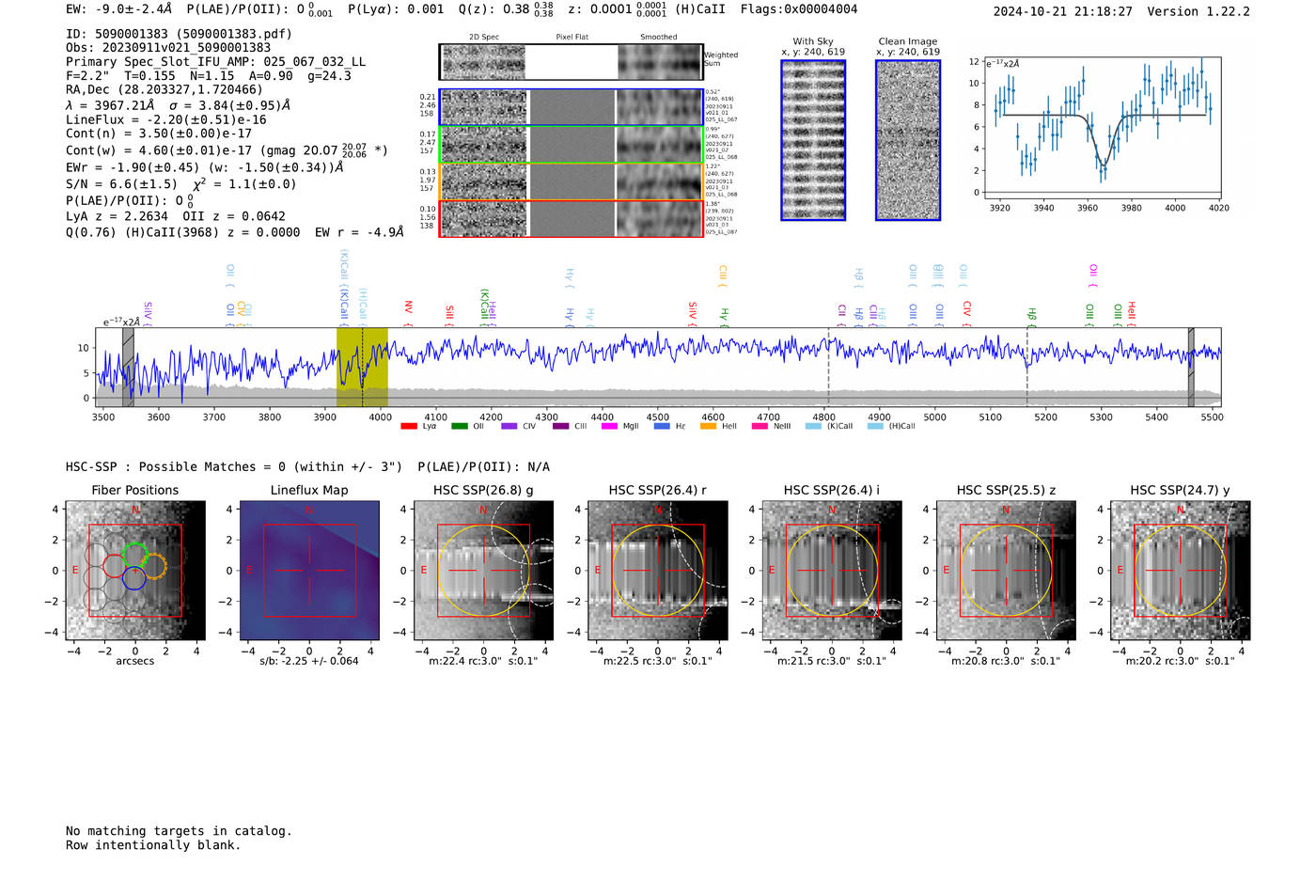The height and width of the screenshot is (896, 1316).
Task: Select the green-bordered 2D spectrum row
Action: pos(572,145)
